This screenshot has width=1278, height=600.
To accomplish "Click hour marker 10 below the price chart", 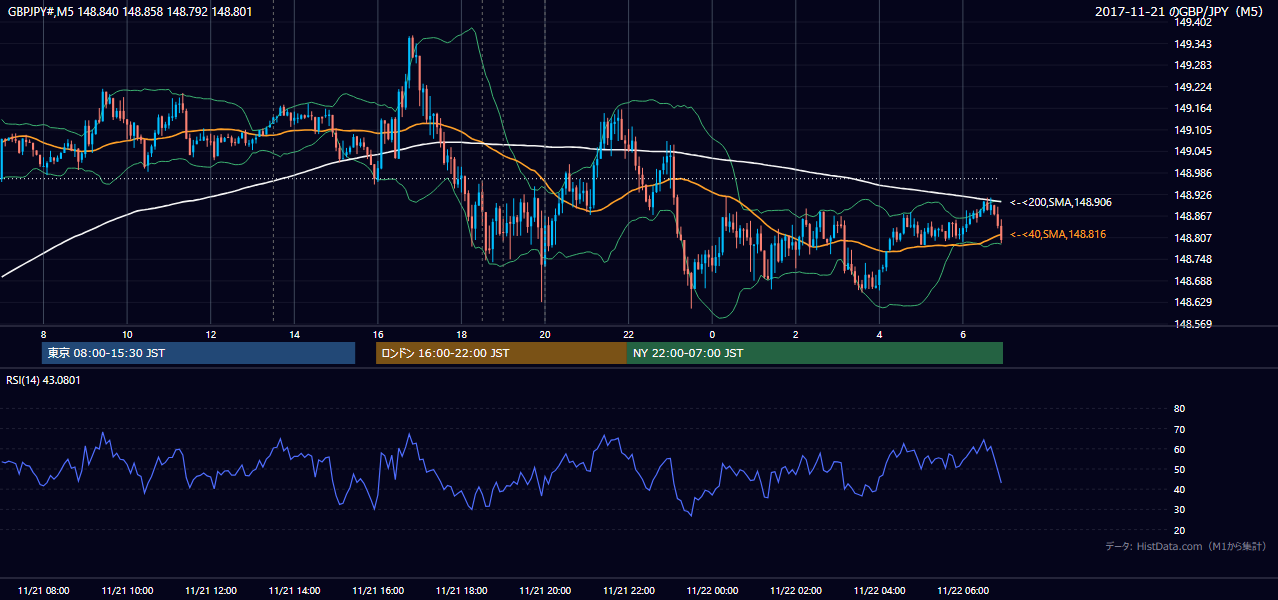I will tap(127, 334).
